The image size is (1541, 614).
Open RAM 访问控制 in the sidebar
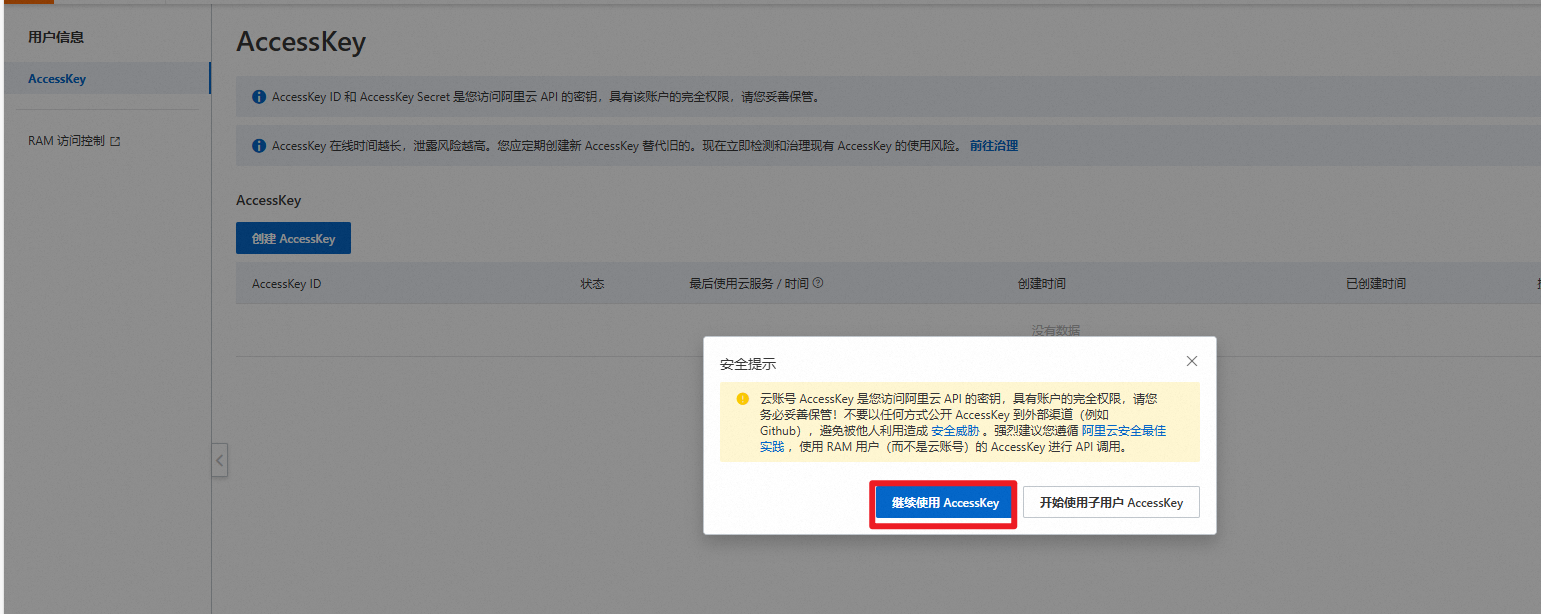[66, 141]
